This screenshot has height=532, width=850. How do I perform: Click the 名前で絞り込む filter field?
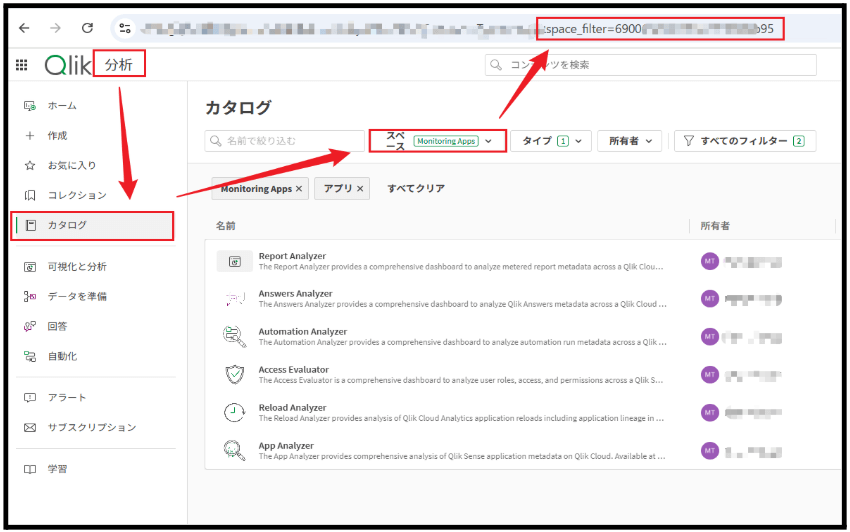285,142
